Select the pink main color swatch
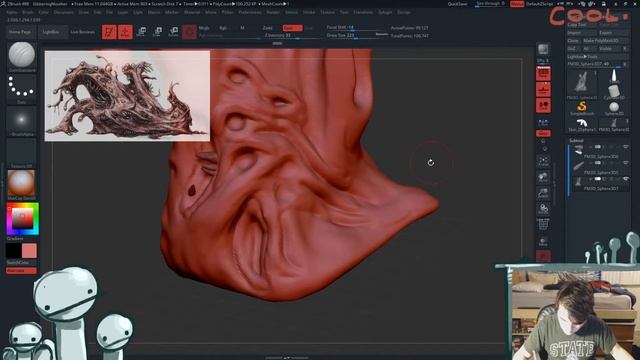This screenshot has width=640, height=360. point(29,251)
